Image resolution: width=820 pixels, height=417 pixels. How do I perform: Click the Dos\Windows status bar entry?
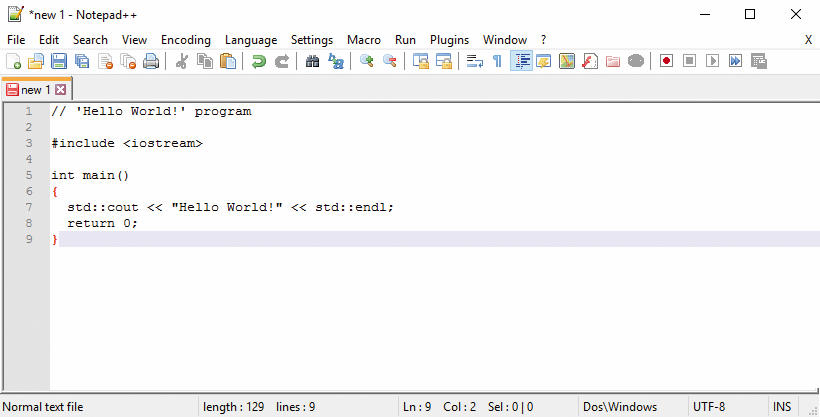(x=620, y=407)
